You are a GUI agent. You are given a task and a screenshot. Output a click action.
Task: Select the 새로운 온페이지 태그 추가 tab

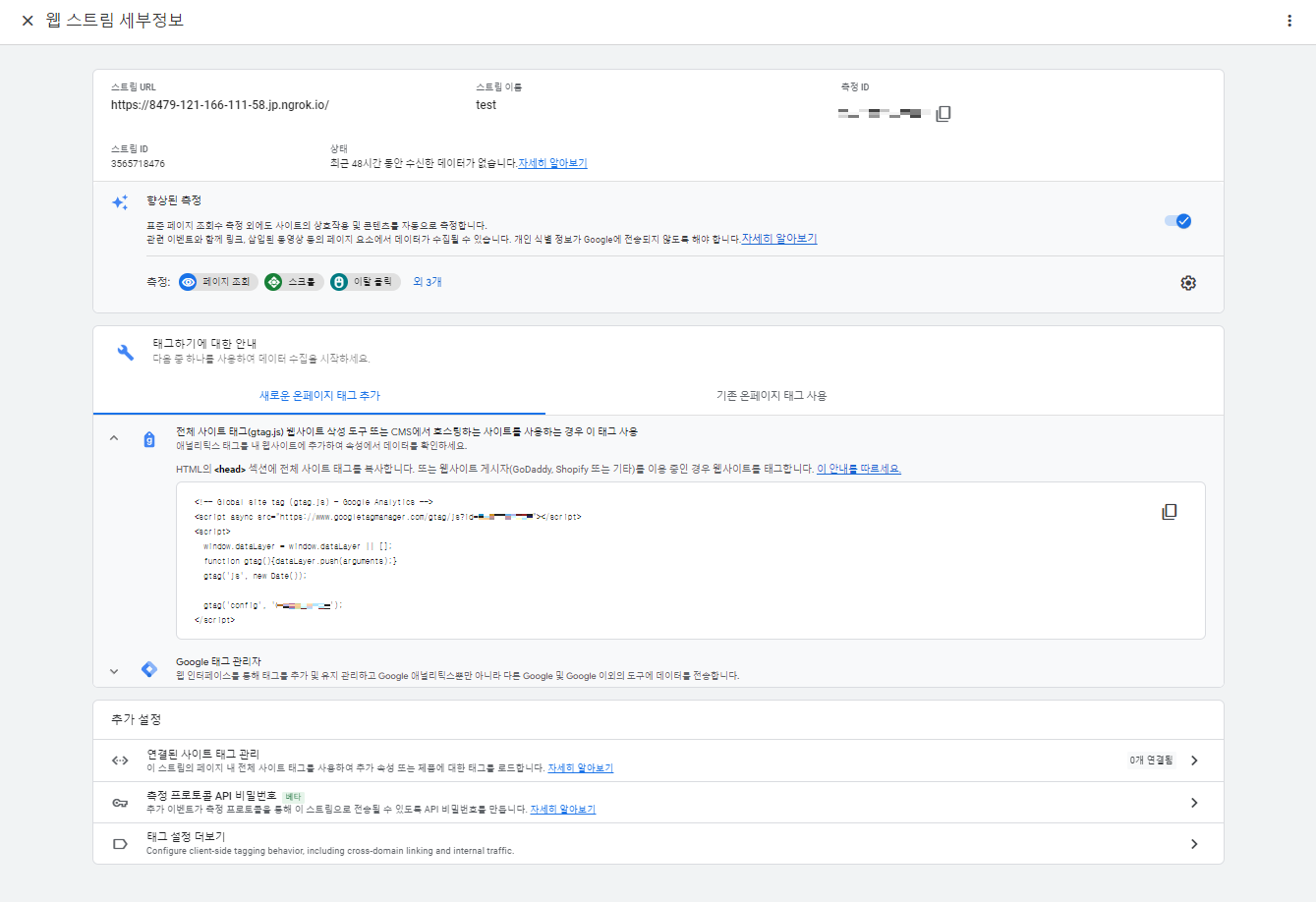click(319, 395)
